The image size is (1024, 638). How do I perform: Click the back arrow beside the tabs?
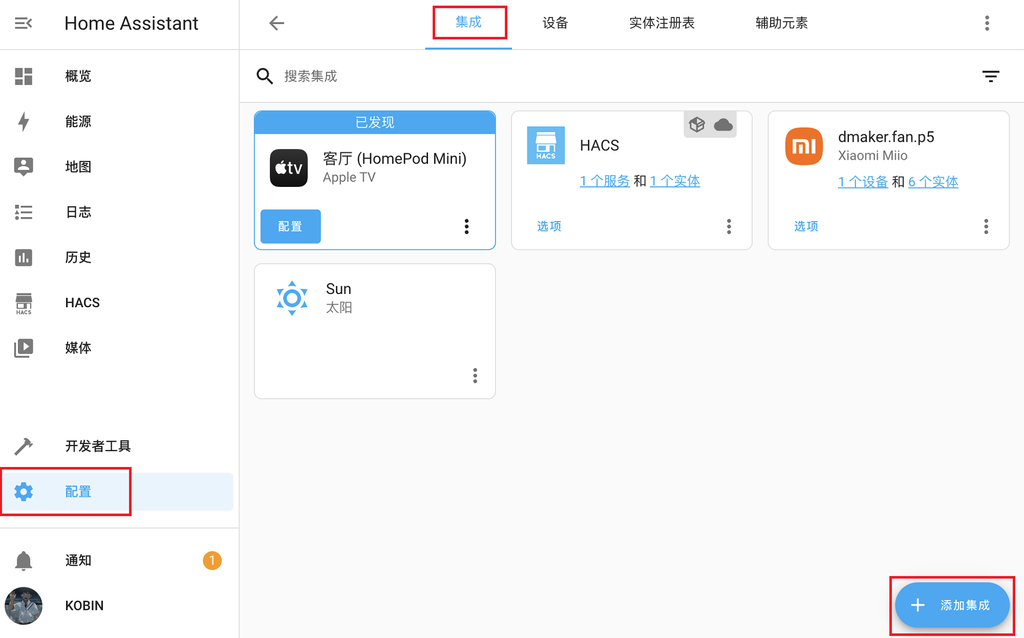coord(276,22)
